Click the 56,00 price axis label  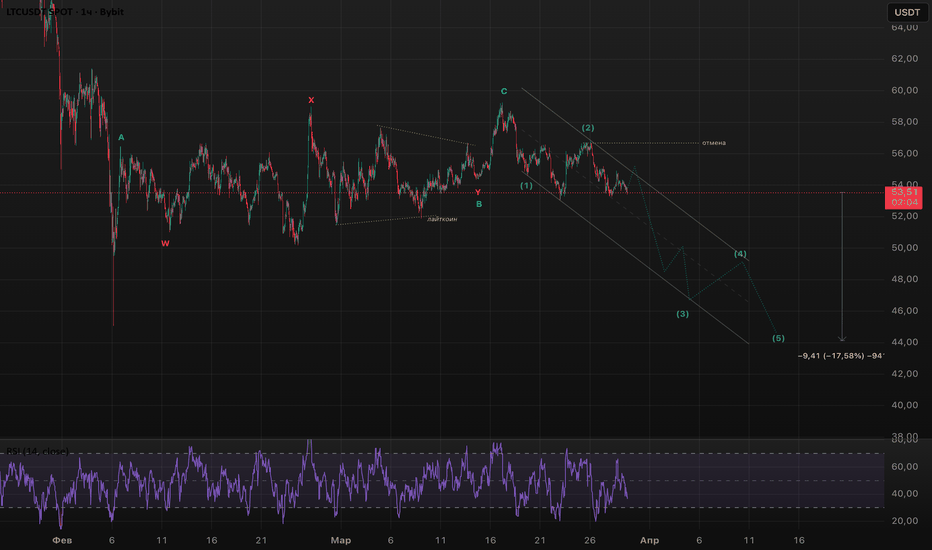[905, 153]
